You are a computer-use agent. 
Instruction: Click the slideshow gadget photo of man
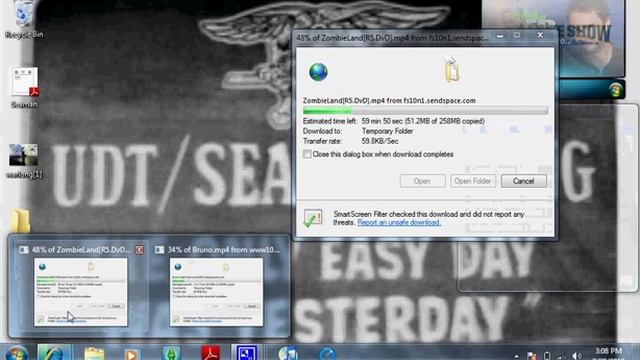pyautogui.click(x=553, y=38)
